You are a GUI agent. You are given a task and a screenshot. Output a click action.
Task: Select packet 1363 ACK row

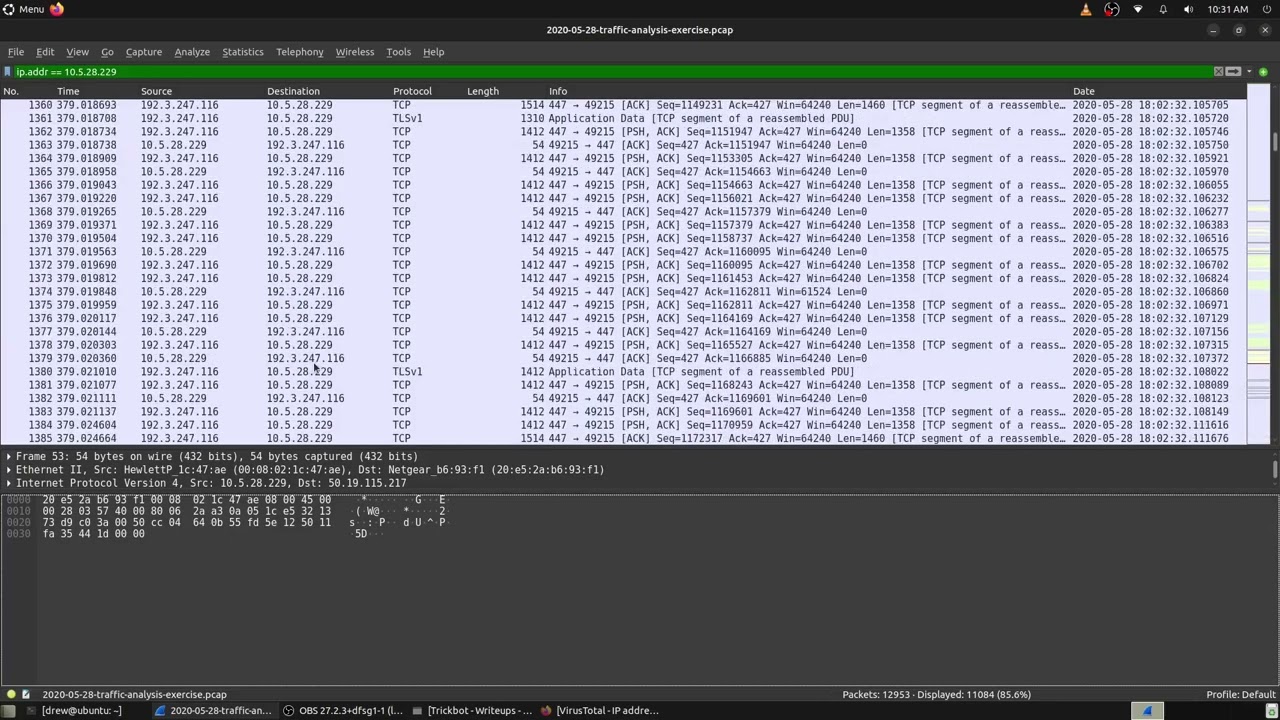point(623,145)
